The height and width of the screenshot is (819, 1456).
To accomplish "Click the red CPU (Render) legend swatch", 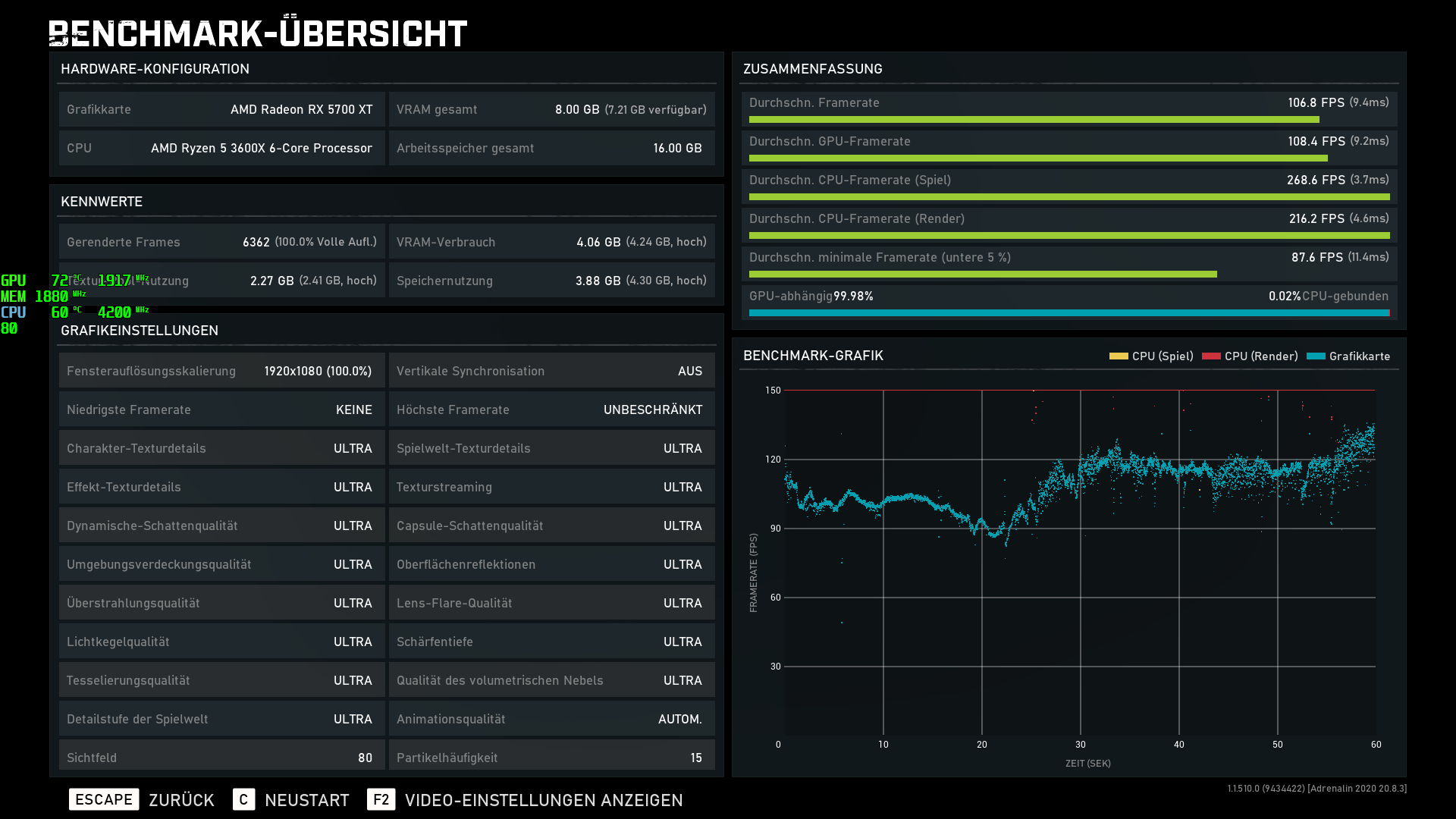I will [x=1211, y=356].
